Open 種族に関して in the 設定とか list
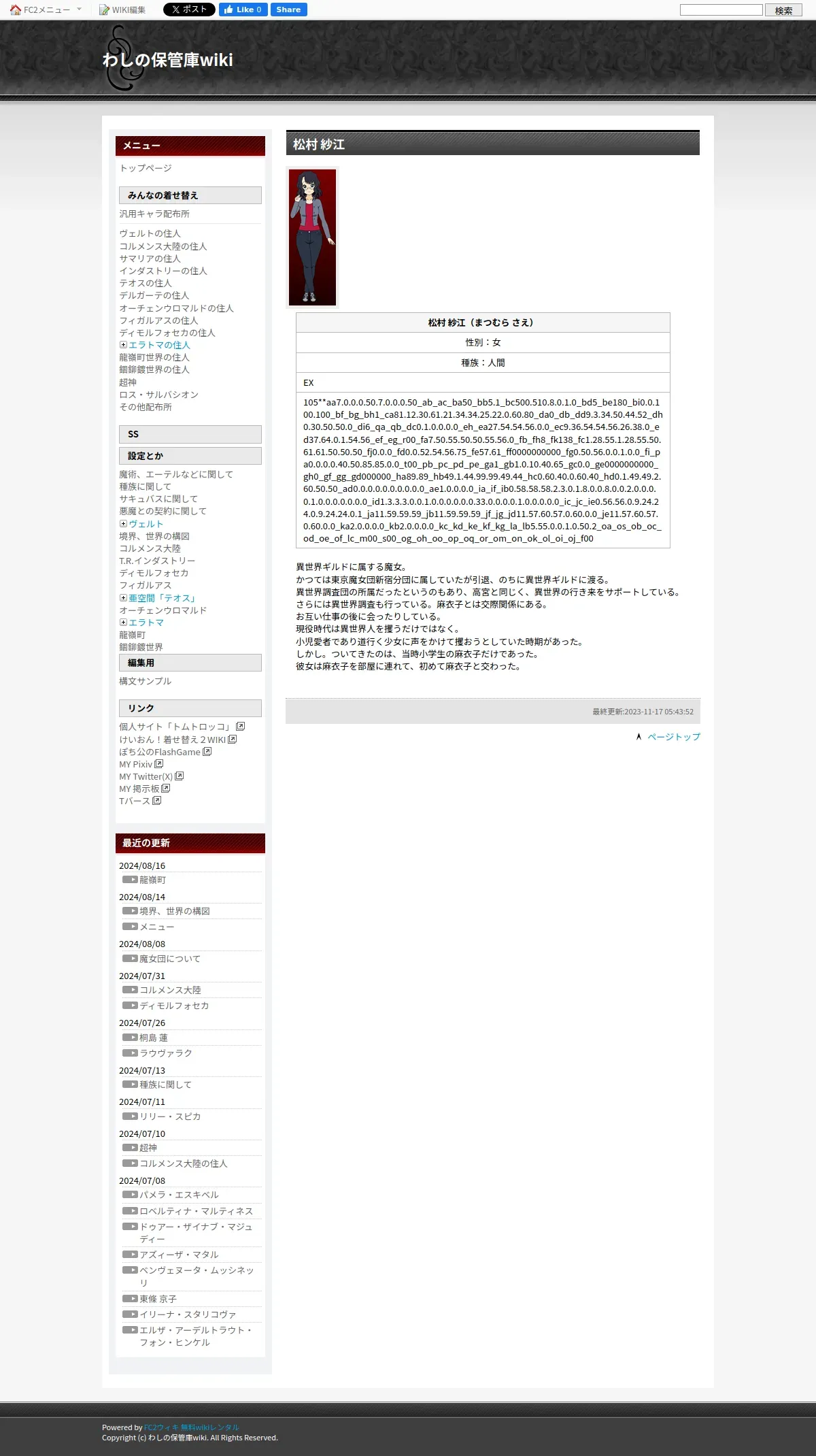The width and height of the screenshot is (816, 1456). point(146,486)
